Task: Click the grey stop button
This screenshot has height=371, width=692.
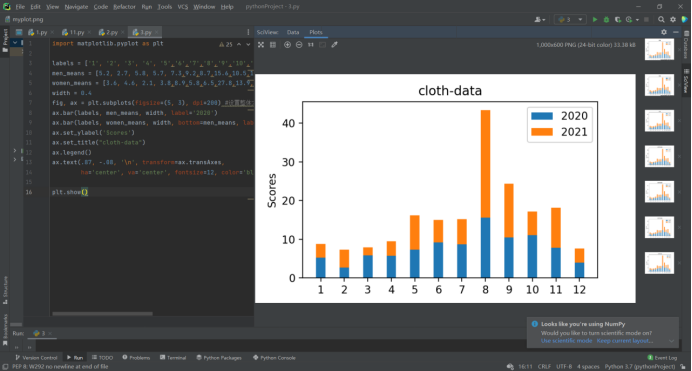Action: click(x=647, y=19)
